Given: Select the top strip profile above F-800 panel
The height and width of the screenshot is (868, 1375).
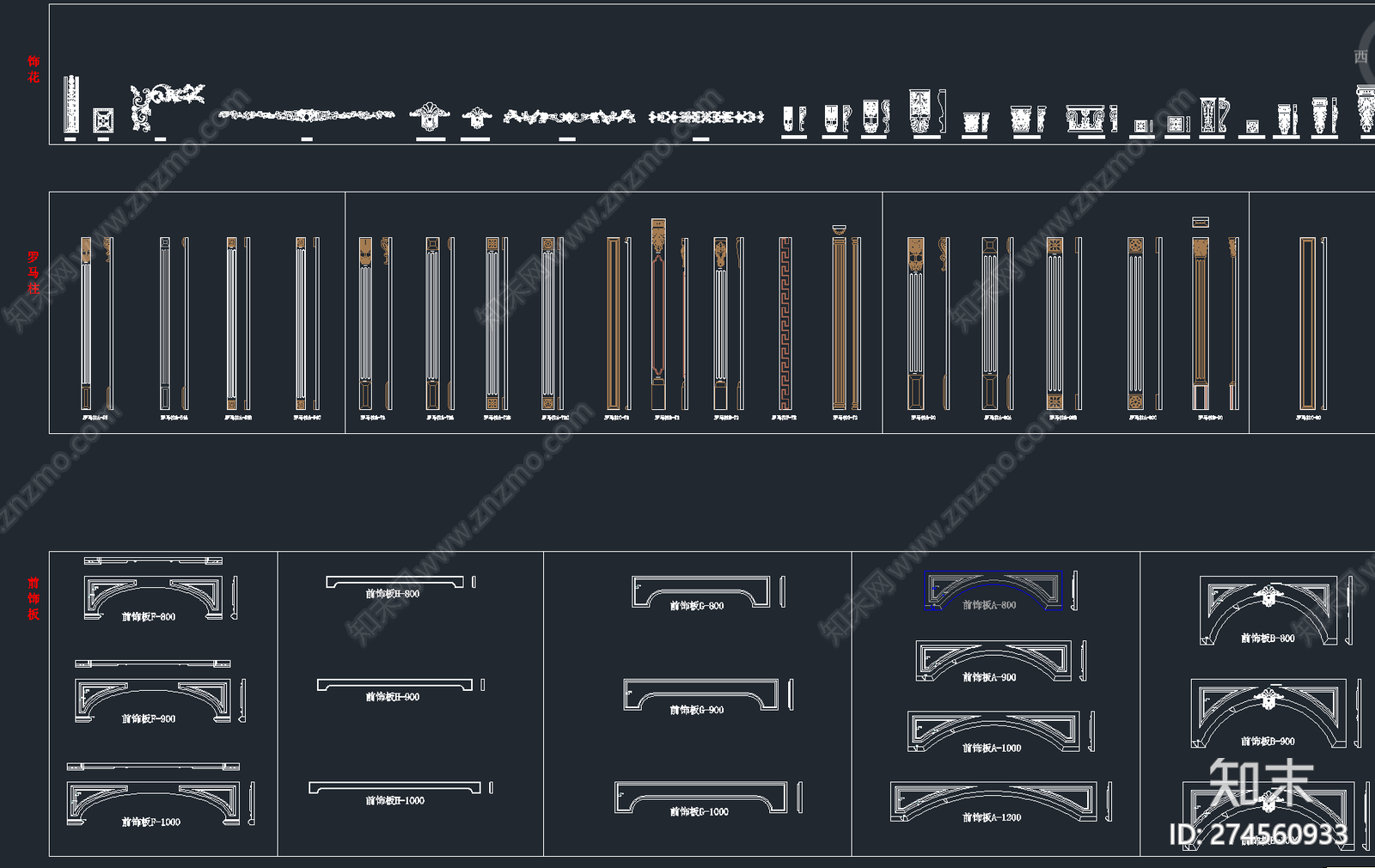Looking at the screenshot, I should tap(154, 561).
